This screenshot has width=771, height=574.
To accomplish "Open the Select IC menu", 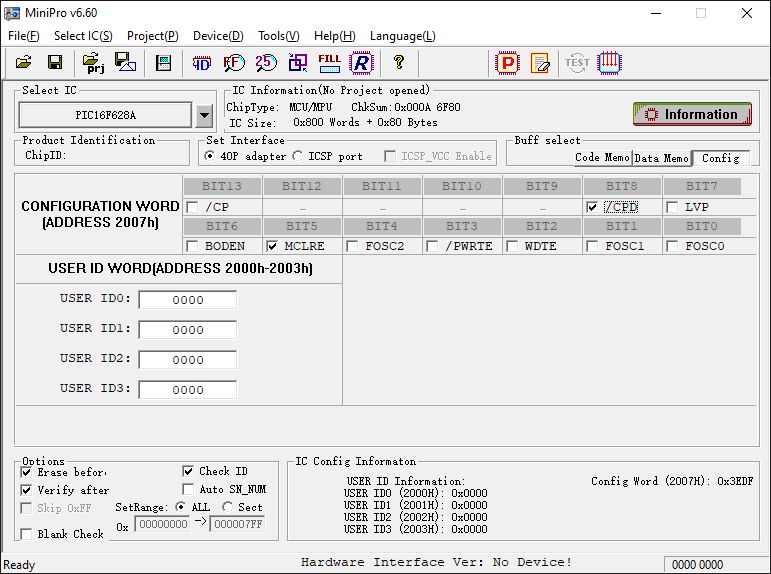I will [x=83, y=36].
